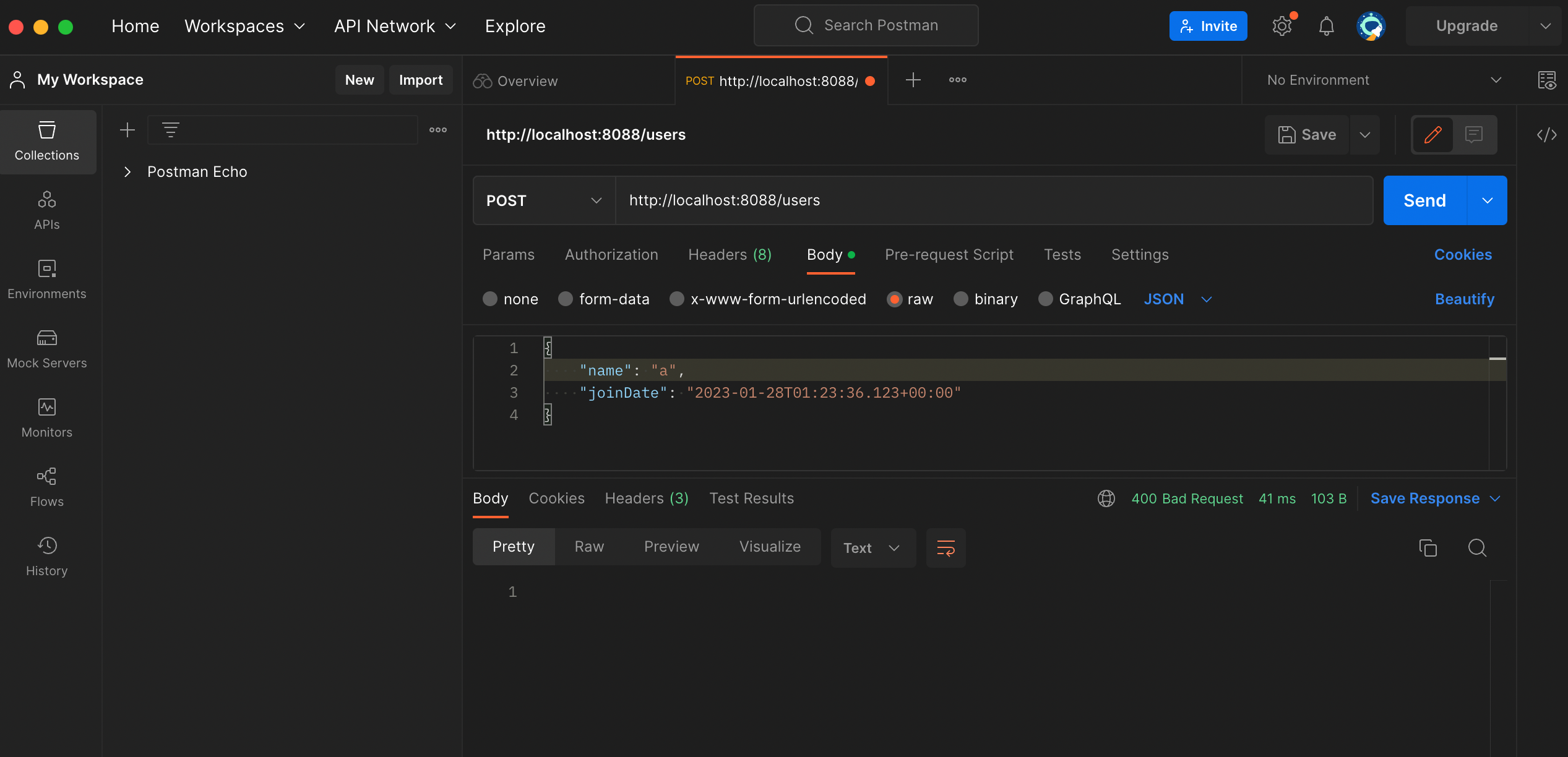Change the JSON body format dropdown
1568x757 pixels.
pos(1178,299)
